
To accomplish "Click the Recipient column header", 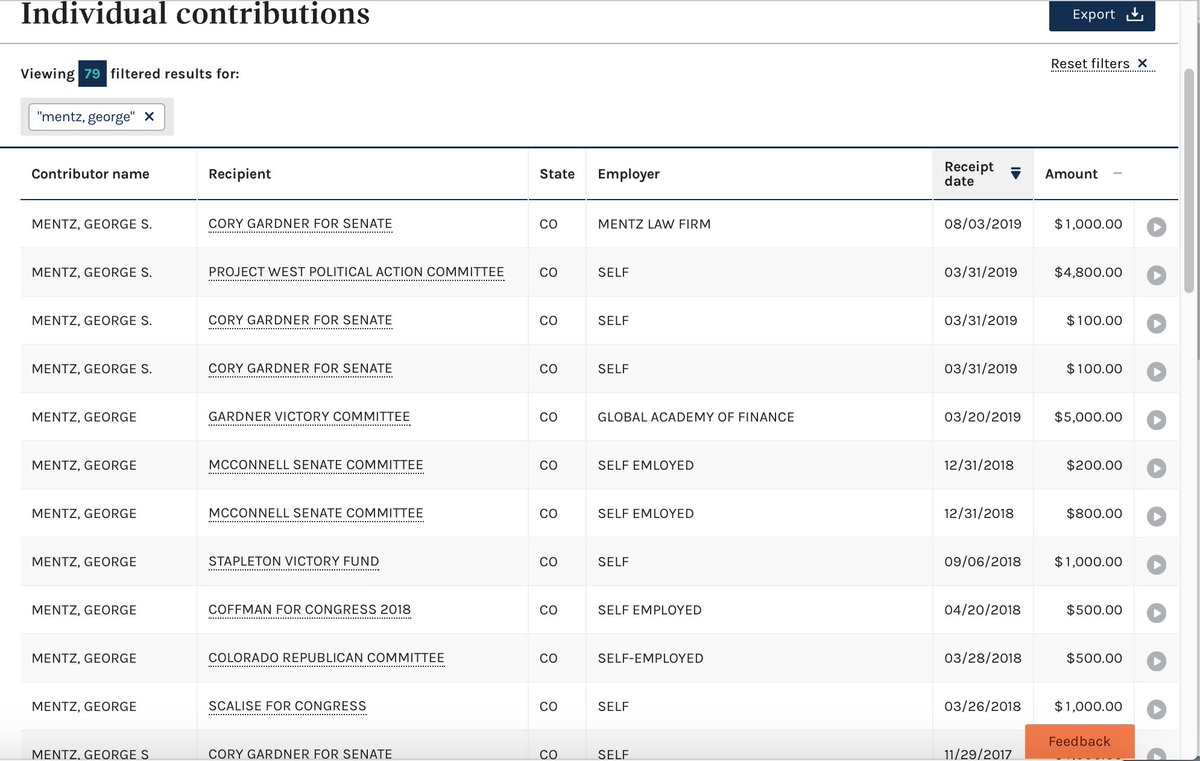I will point(240,174).
